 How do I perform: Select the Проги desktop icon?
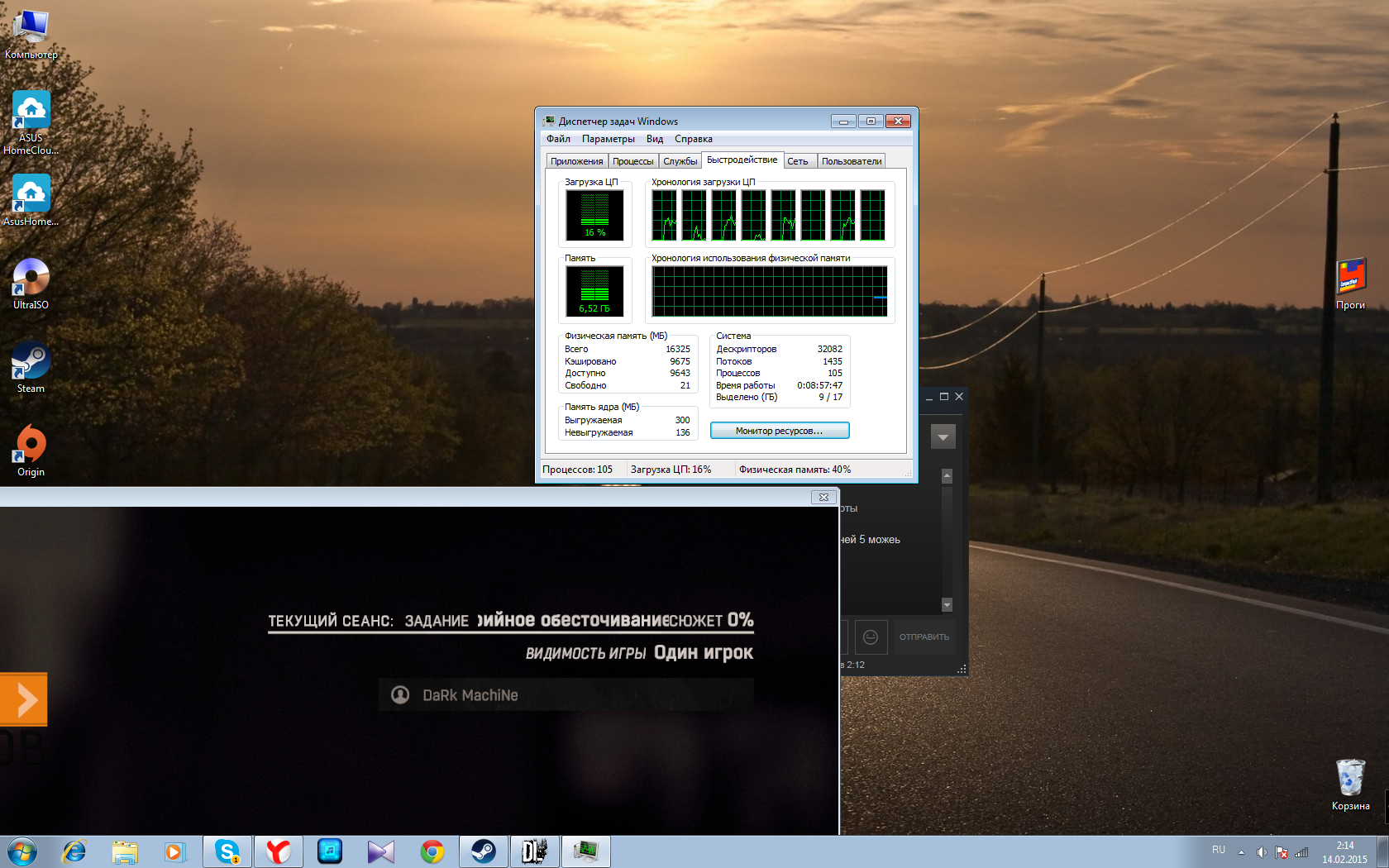click(x=1351, y=284)
